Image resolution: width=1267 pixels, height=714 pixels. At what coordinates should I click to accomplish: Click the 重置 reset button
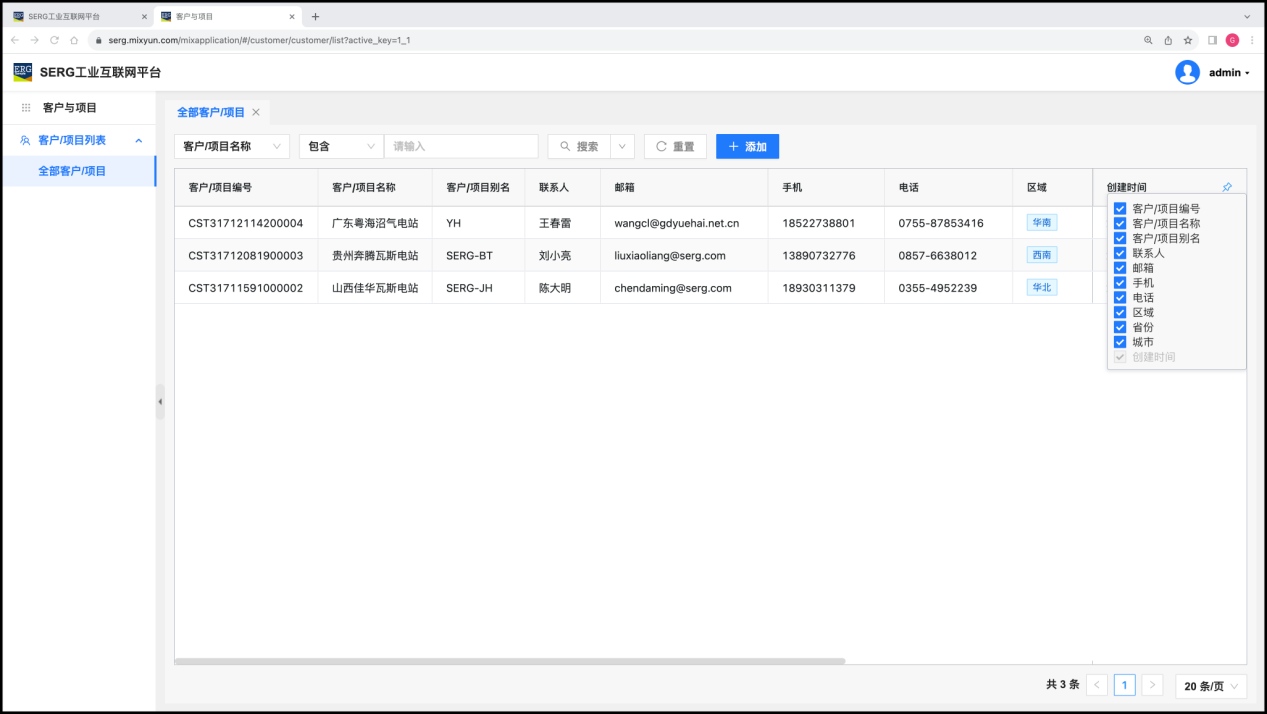pyautogui.click(x=675, y=146)
